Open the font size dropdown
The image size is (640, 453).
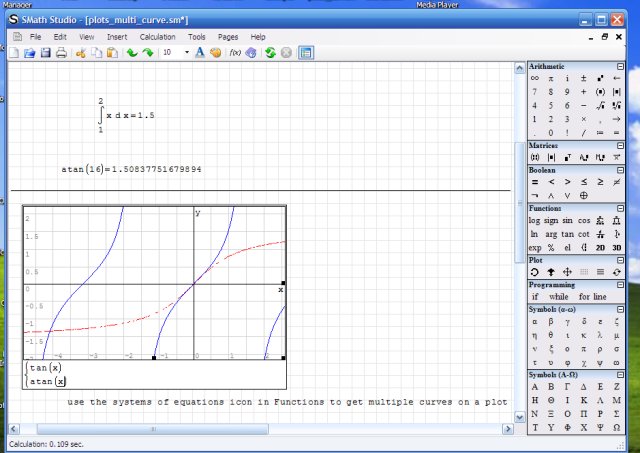point(187,52)
